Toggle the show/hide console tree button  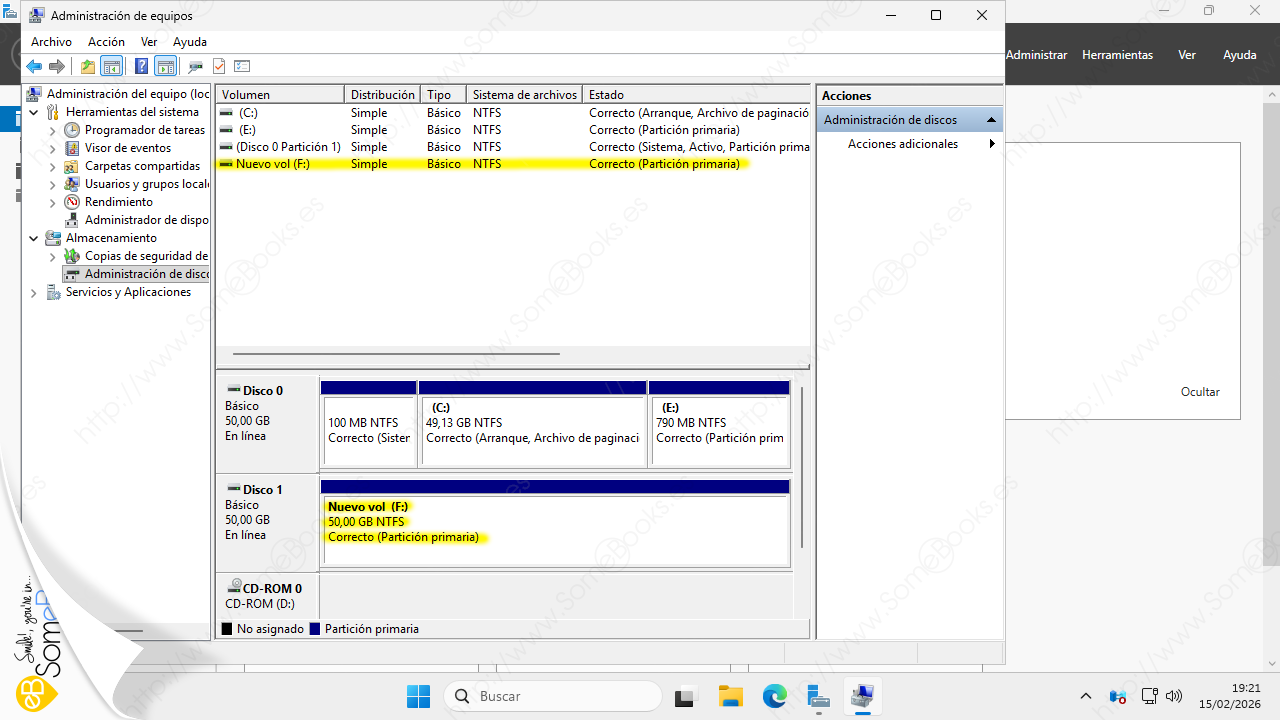point(111,67)
